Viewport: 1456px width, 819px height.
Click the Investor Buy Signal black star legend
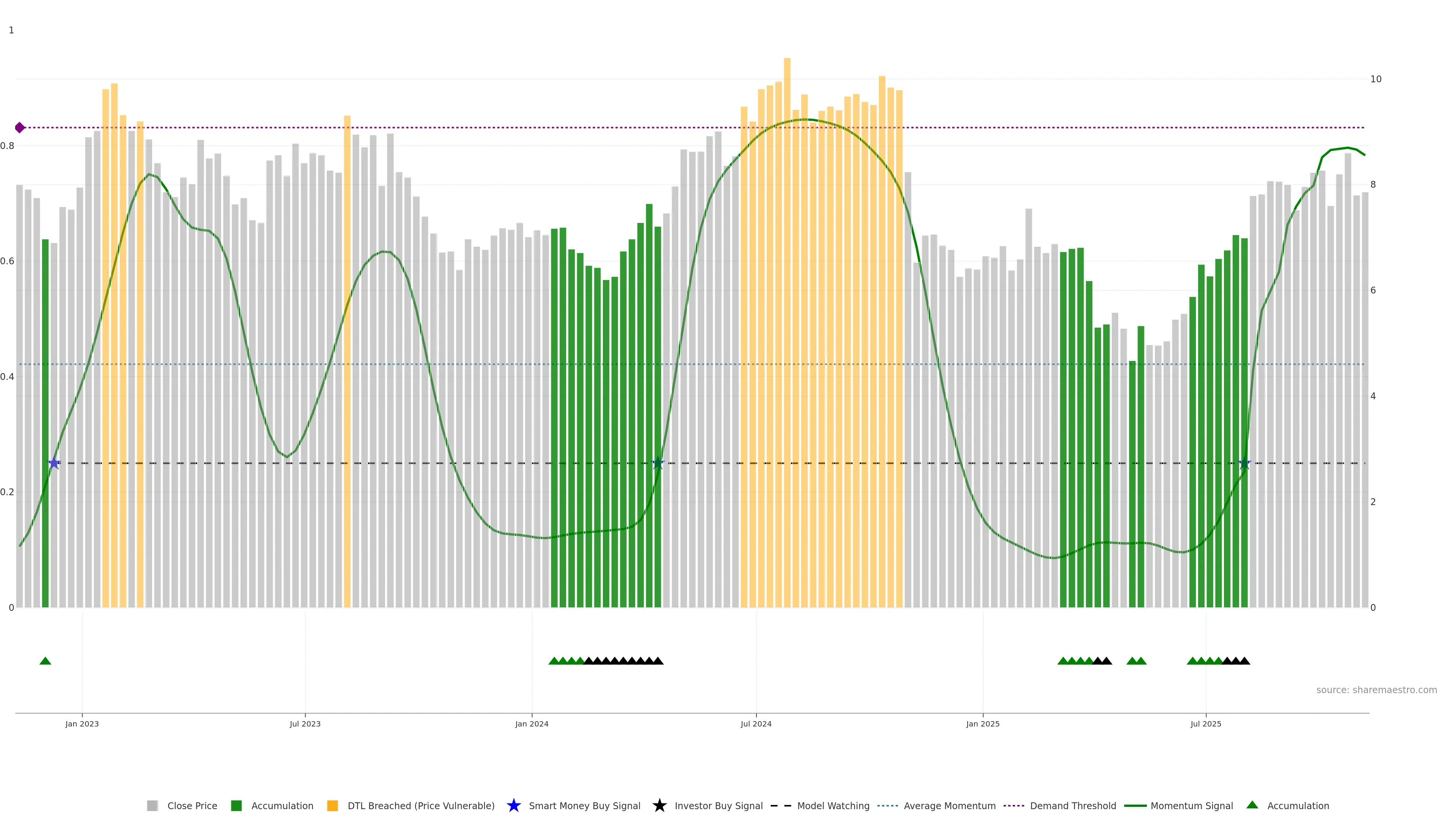659,805
